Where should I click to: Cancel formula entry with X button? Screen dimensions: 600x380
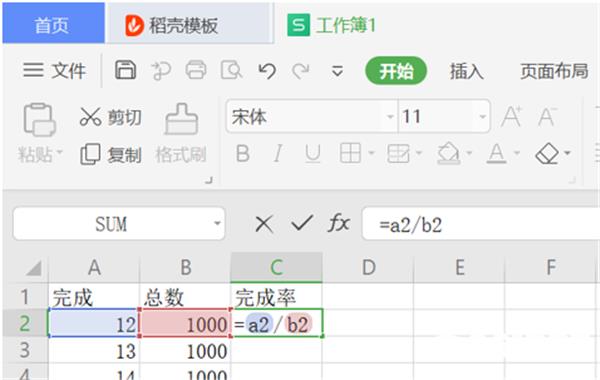click(264, 224)
